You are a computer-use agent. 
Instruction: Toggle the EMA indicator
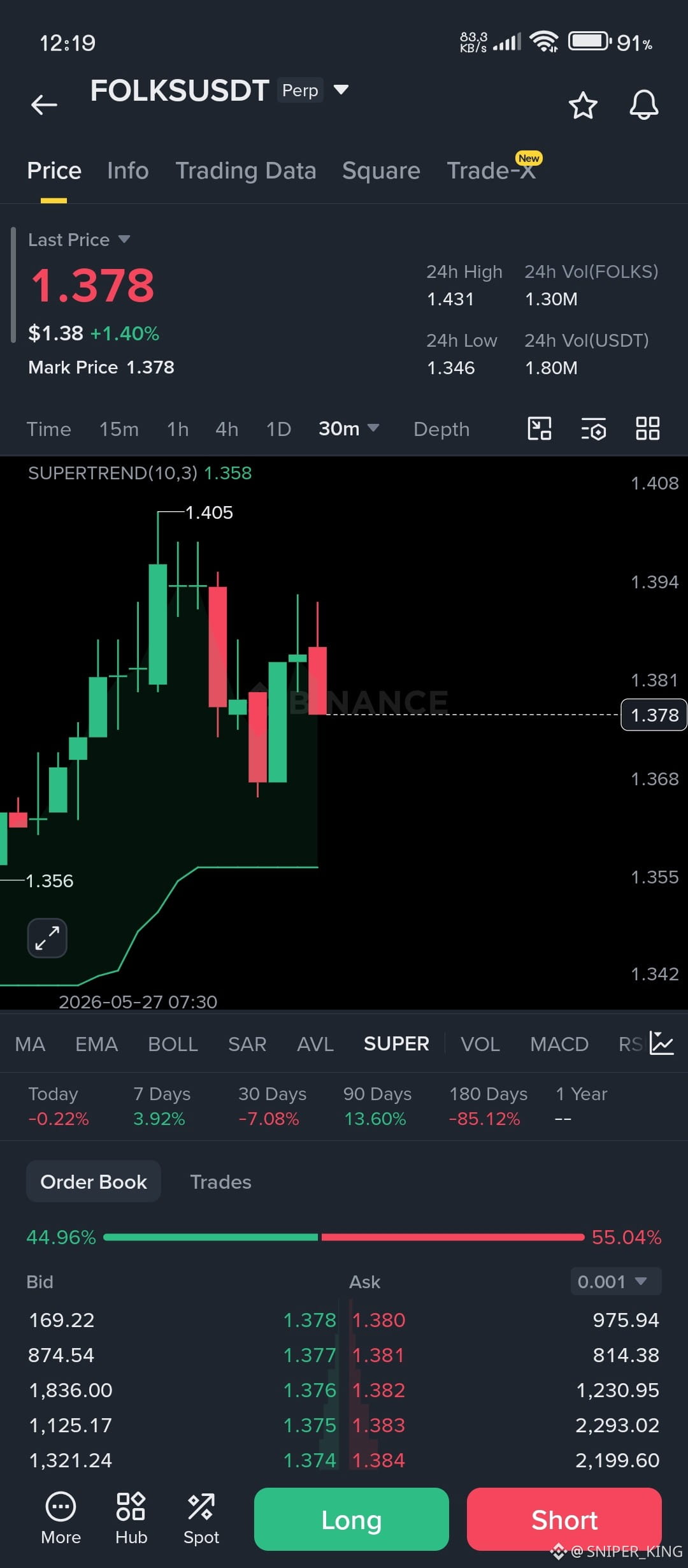coord(96,1044)
